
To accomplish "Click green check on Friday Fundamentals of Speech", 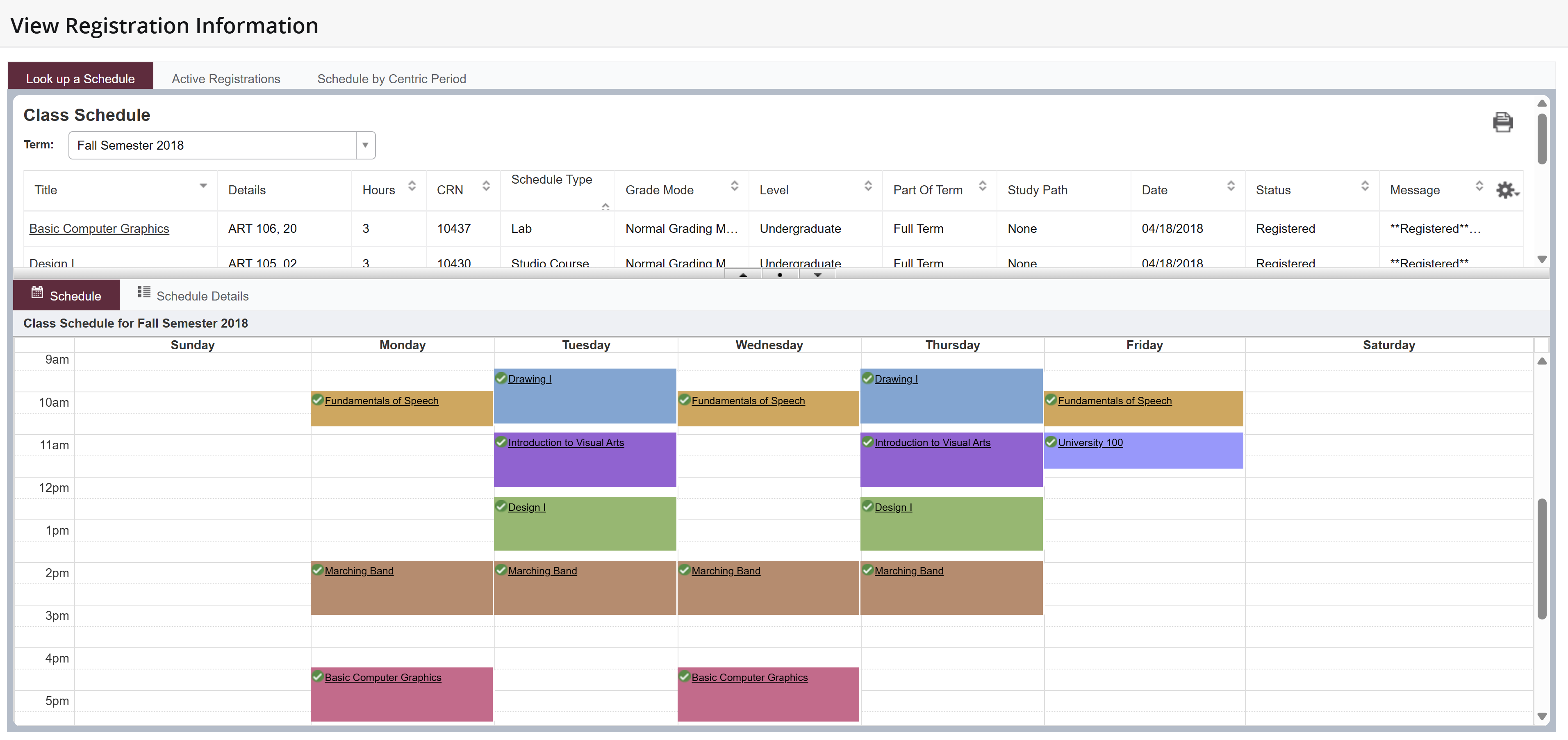I will (x=1051, y=400).
